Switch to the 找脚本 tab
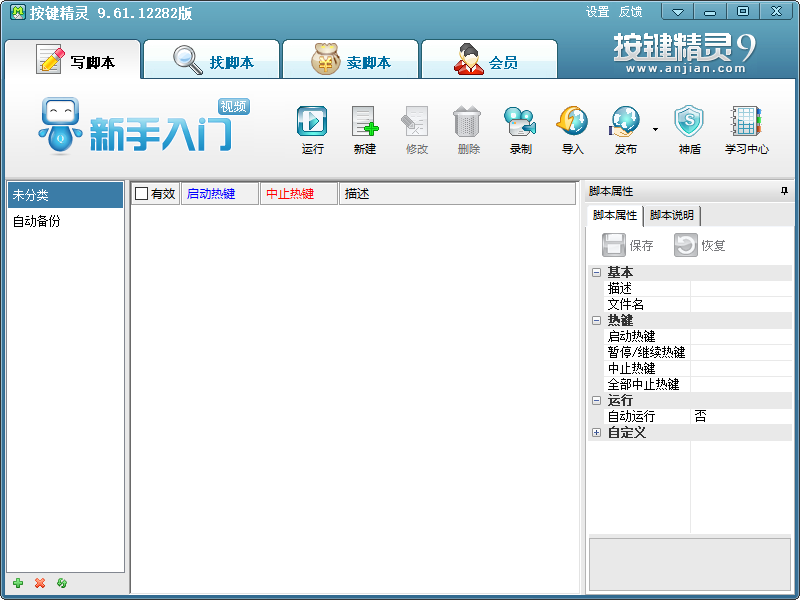Screen dimensions: 800x600 [x=212, y=58]
